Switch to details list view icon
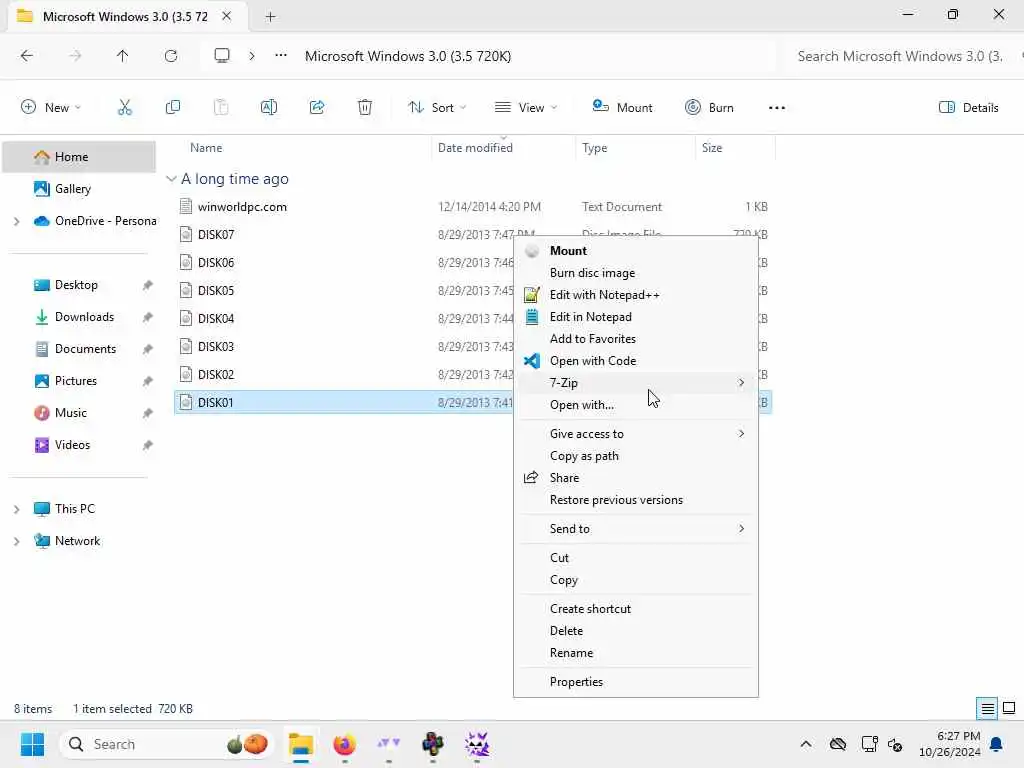The image size is (1024, 768). (x=987, y=709)
